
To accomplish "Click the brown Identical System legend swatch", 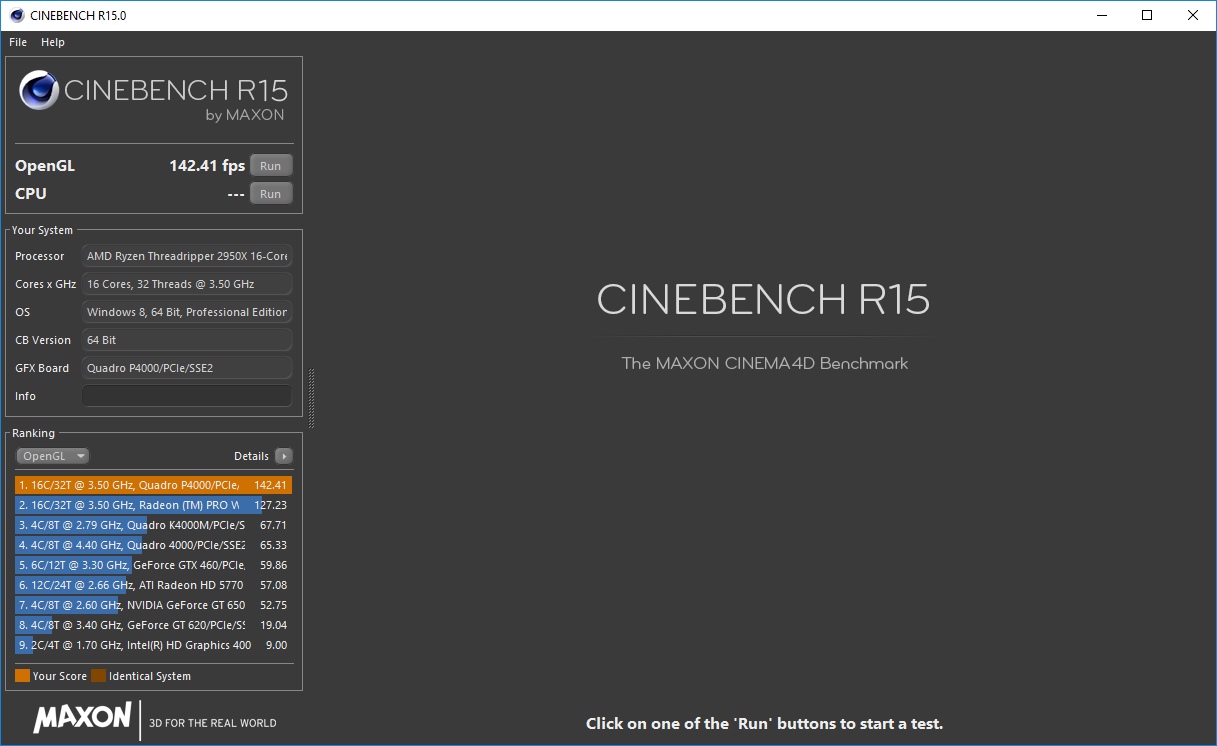I will [98, 676].
